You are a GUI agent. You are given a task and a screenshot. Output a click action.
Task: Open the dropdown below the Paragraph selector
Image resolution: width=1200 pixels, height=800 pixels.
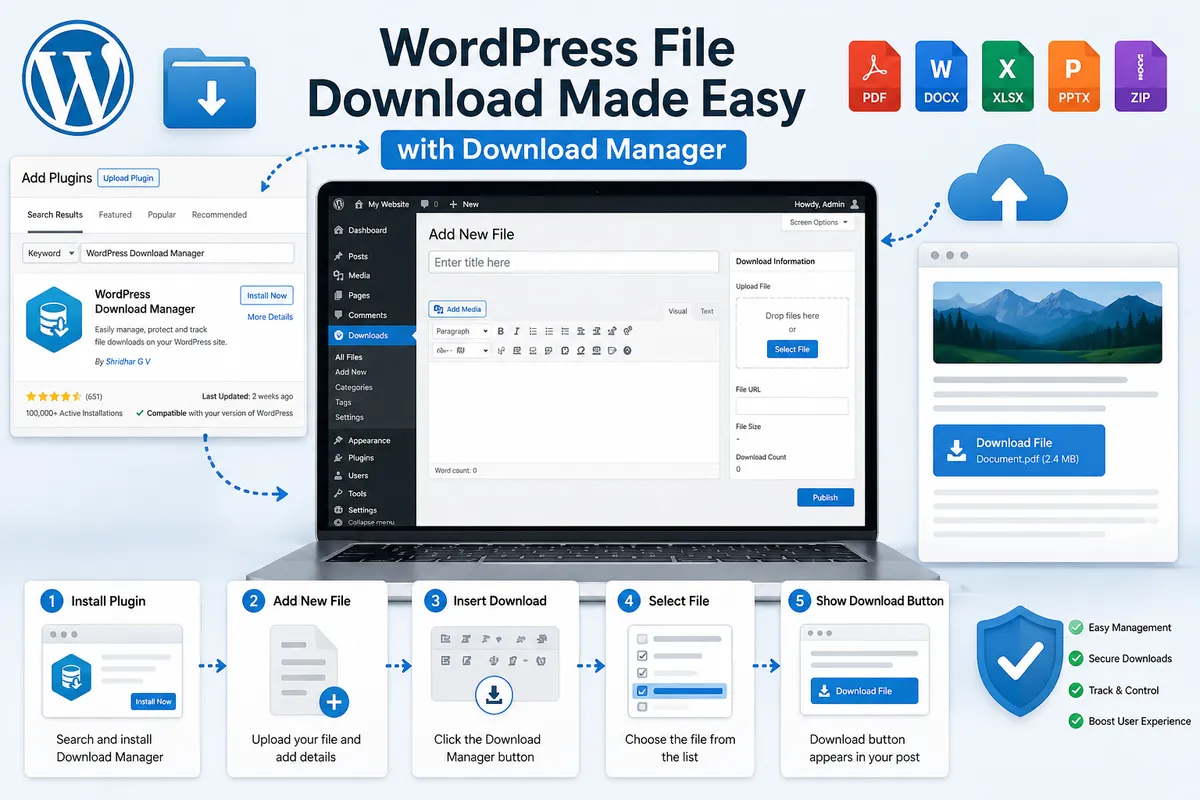tap(461, 350)
